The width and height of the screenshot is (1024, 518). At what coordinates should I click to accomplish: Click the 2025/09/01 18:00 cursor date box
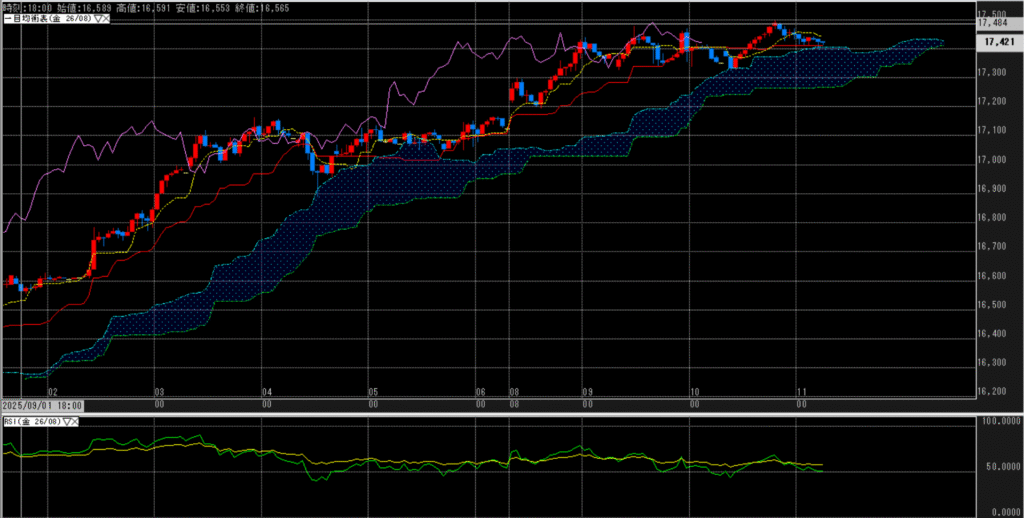(41, 407)
